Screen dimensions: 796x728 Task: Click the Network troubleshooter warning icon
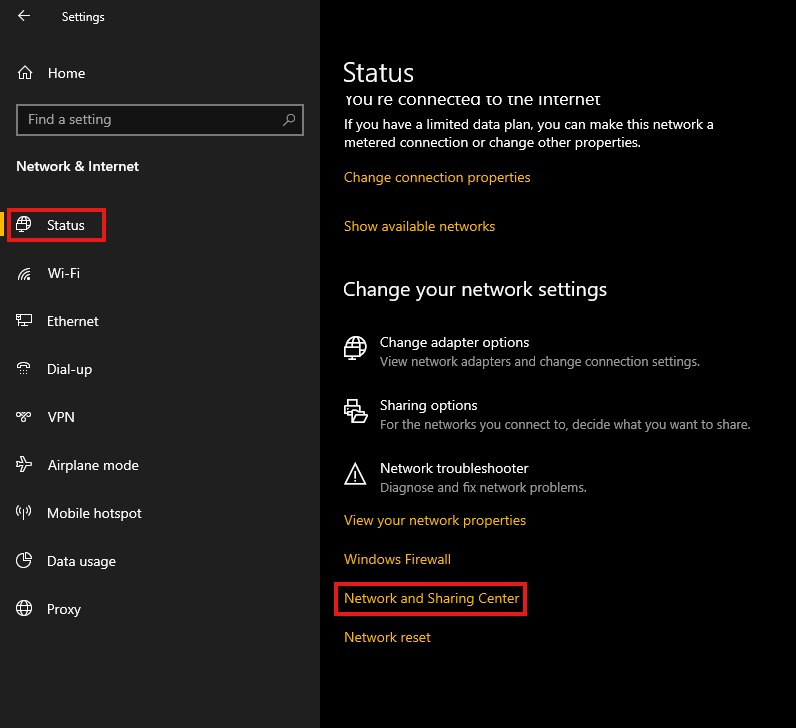355,474
